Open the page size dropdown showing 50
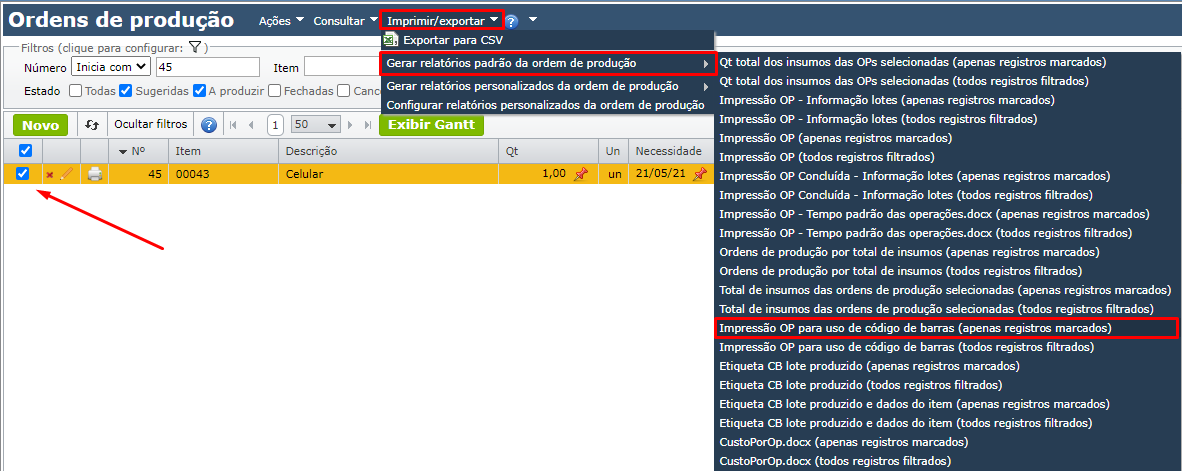1182x471 pixels. tap(317, 125)
